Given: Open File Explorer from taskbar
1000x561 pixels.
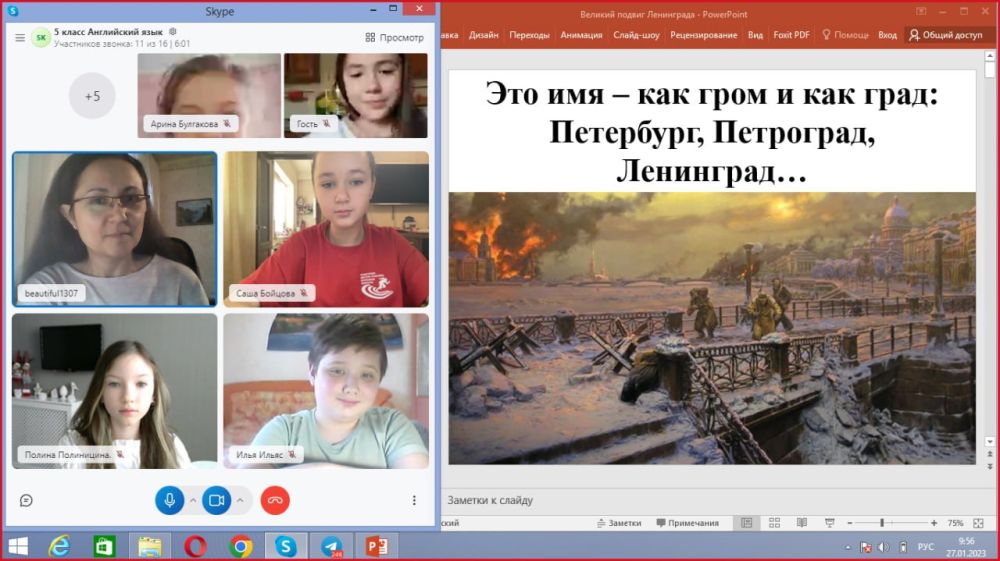Looking at the screenshot, I should point(150,546).
